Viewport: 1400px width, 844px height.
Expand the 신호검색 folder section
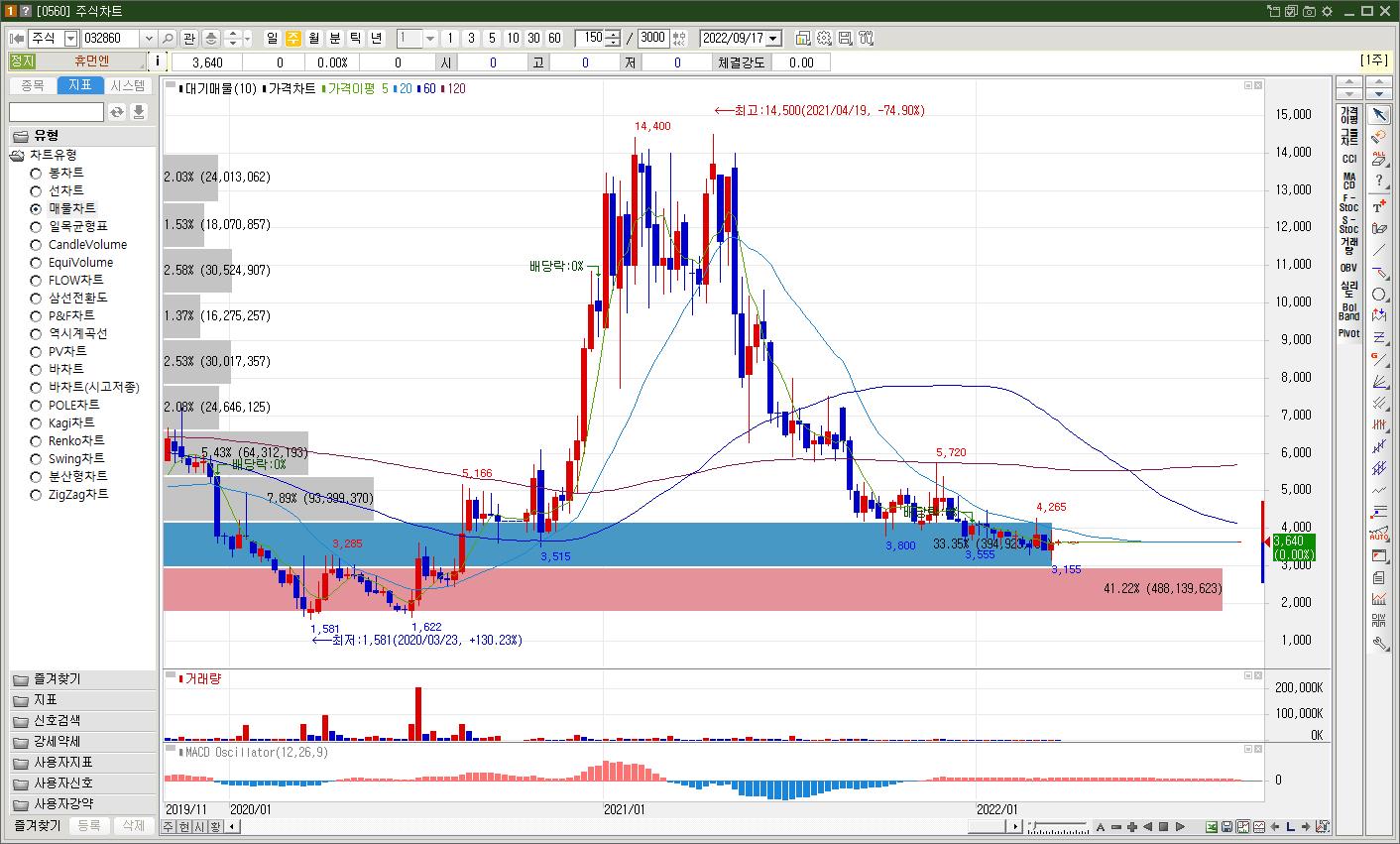pyautogui.click(x=82, y=721)
